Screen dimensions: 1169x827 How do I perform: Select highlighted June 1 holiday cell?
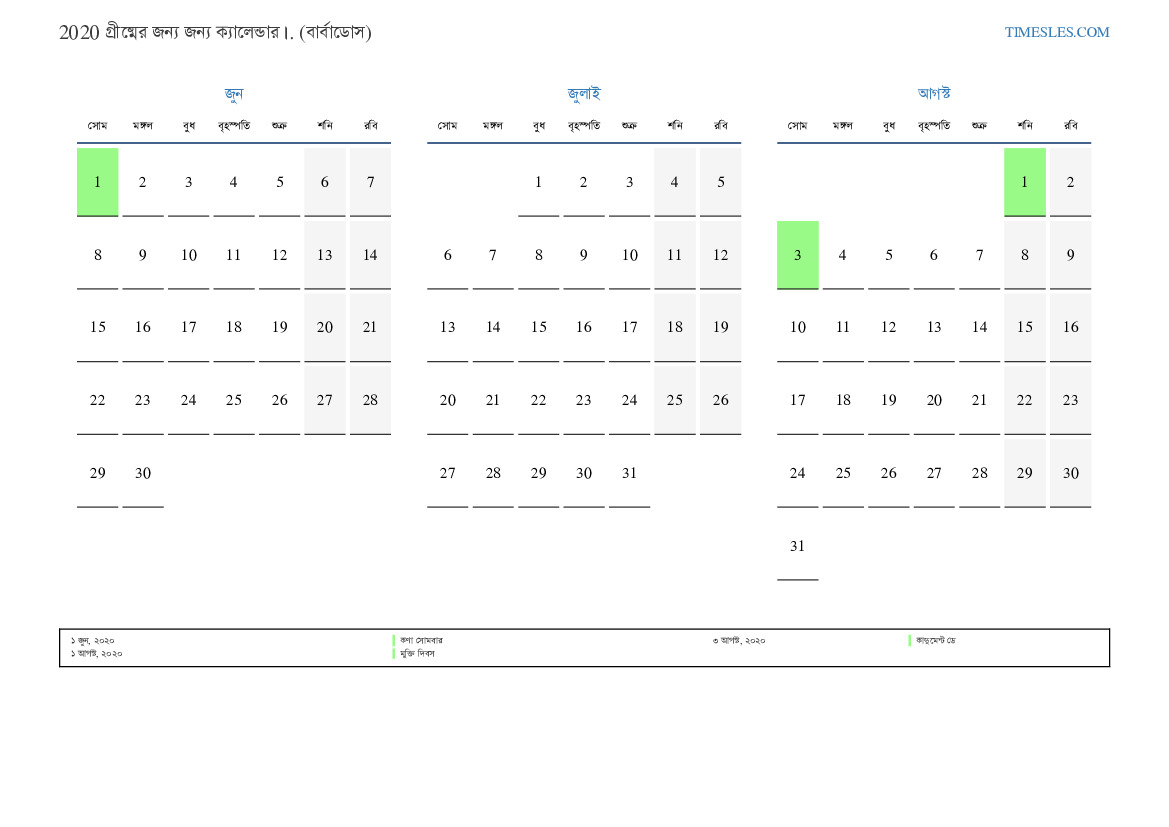coord(97,182)
